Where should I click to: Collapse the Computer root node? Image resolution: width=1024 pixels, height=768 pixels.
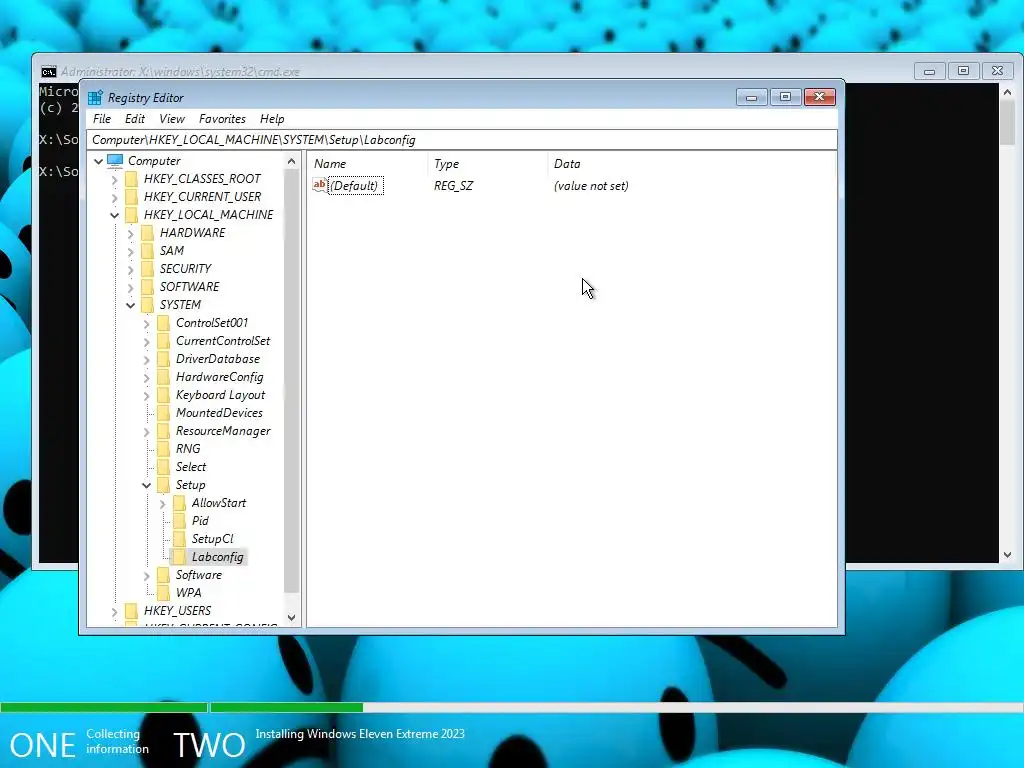pyautogui.click(x=99, y=161)
